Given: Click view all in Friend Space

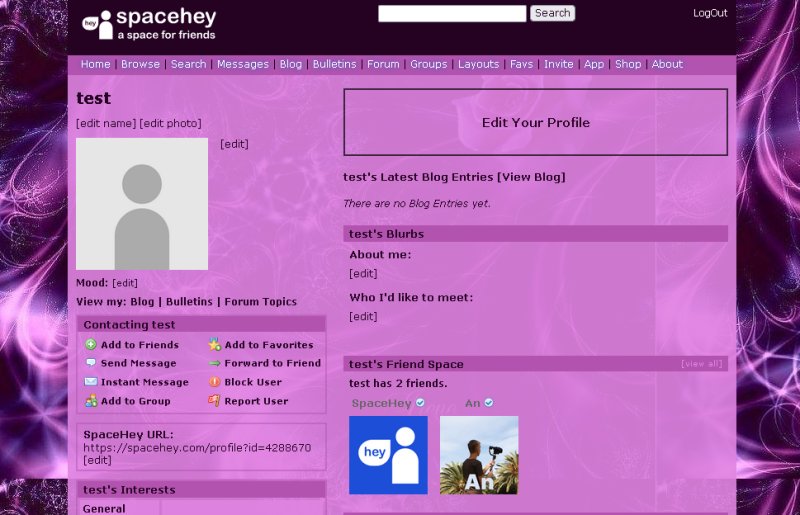Looking at the screenshot, I should pos(701,364).
